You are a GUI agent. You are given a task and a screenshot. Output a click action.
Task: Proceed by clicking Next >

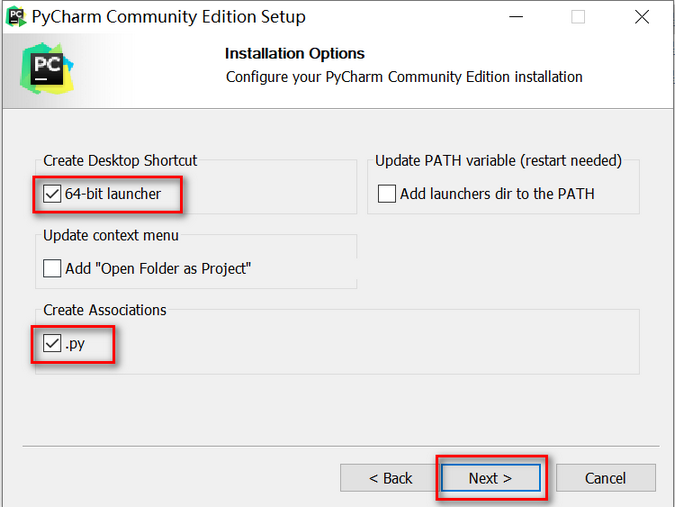490,478
